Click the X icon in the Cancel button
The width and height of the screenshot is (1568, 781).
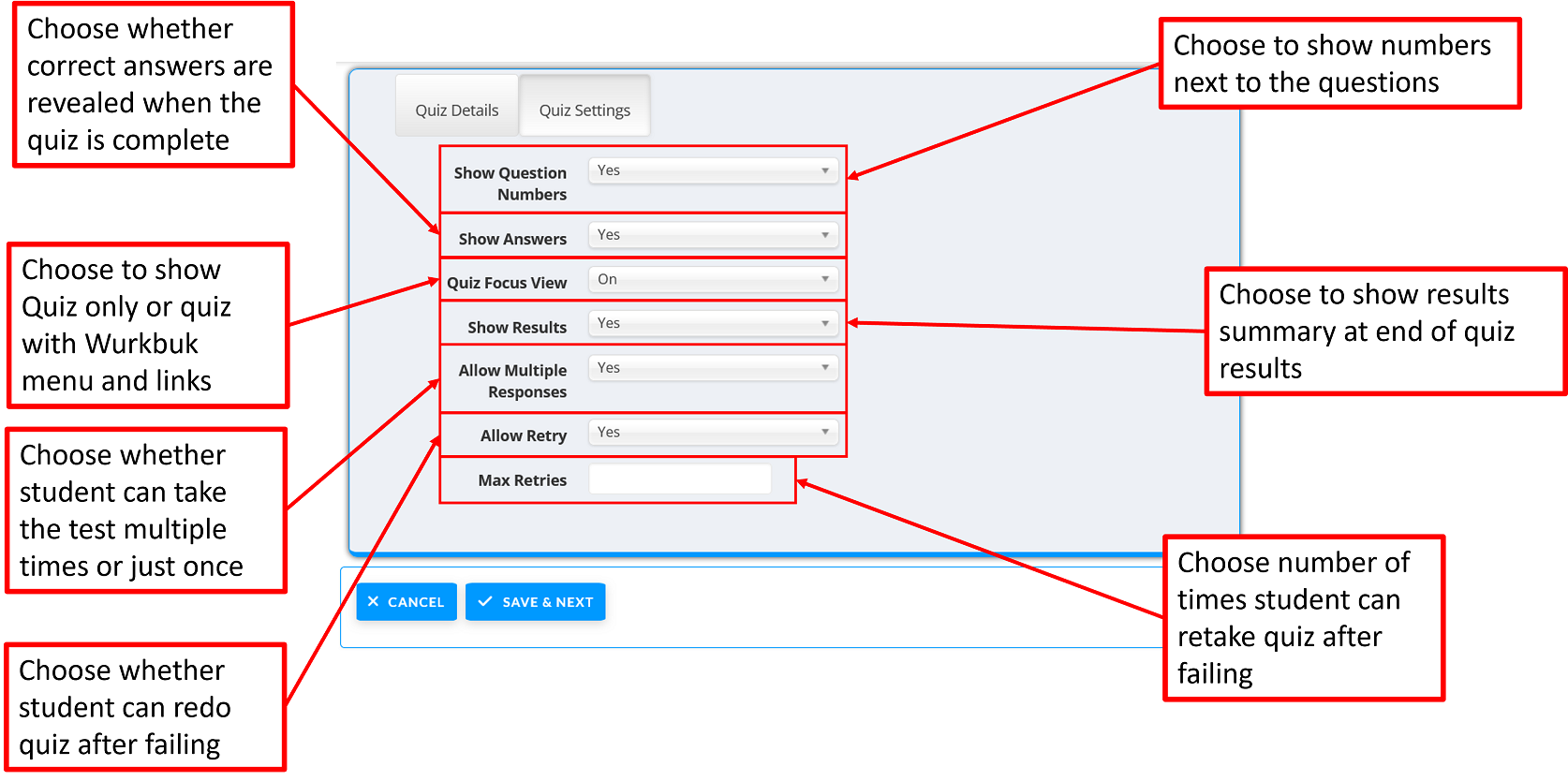(x=374, y=602)
